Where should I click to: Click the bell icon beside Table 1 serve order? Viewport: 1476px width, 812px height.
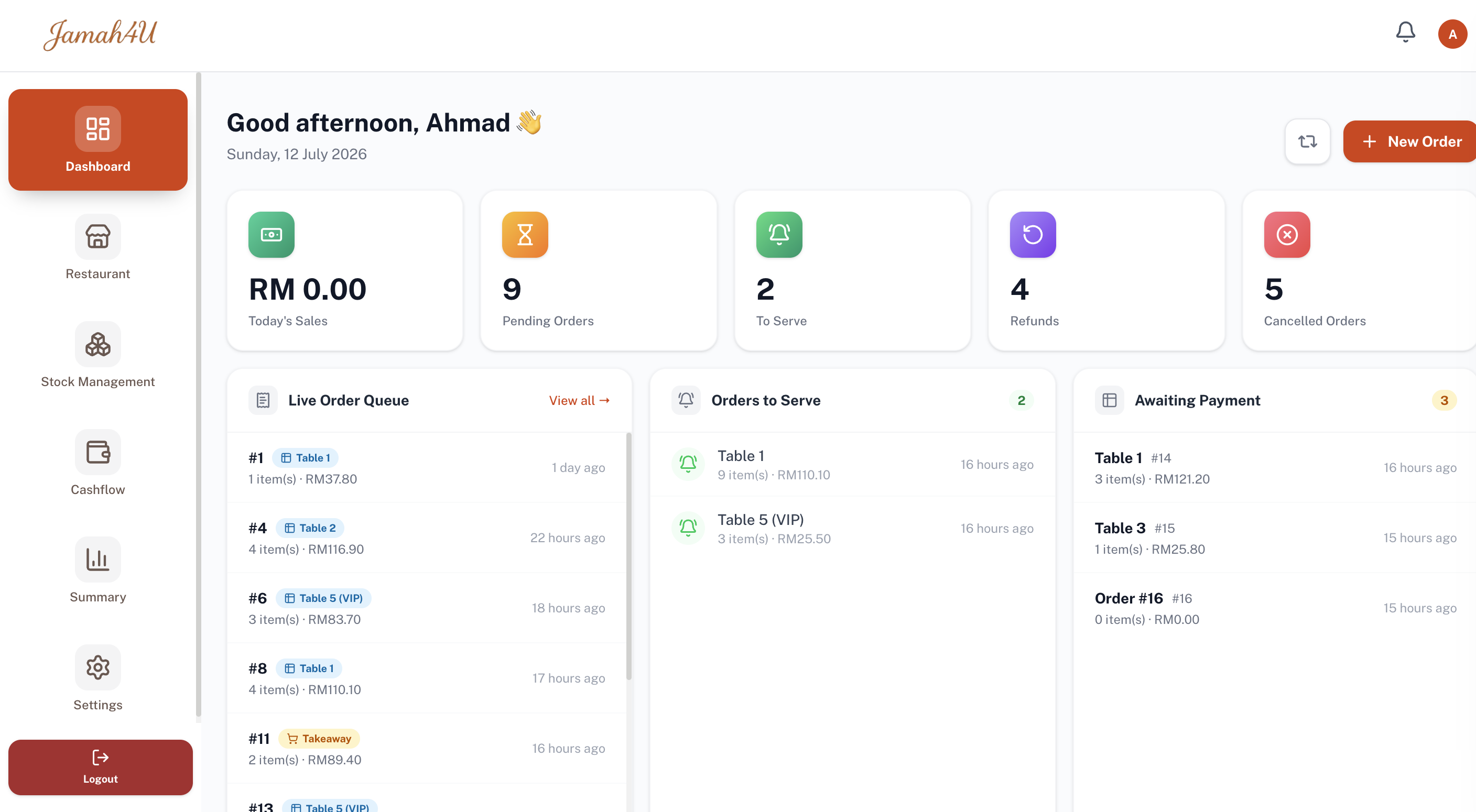[688, 464]
